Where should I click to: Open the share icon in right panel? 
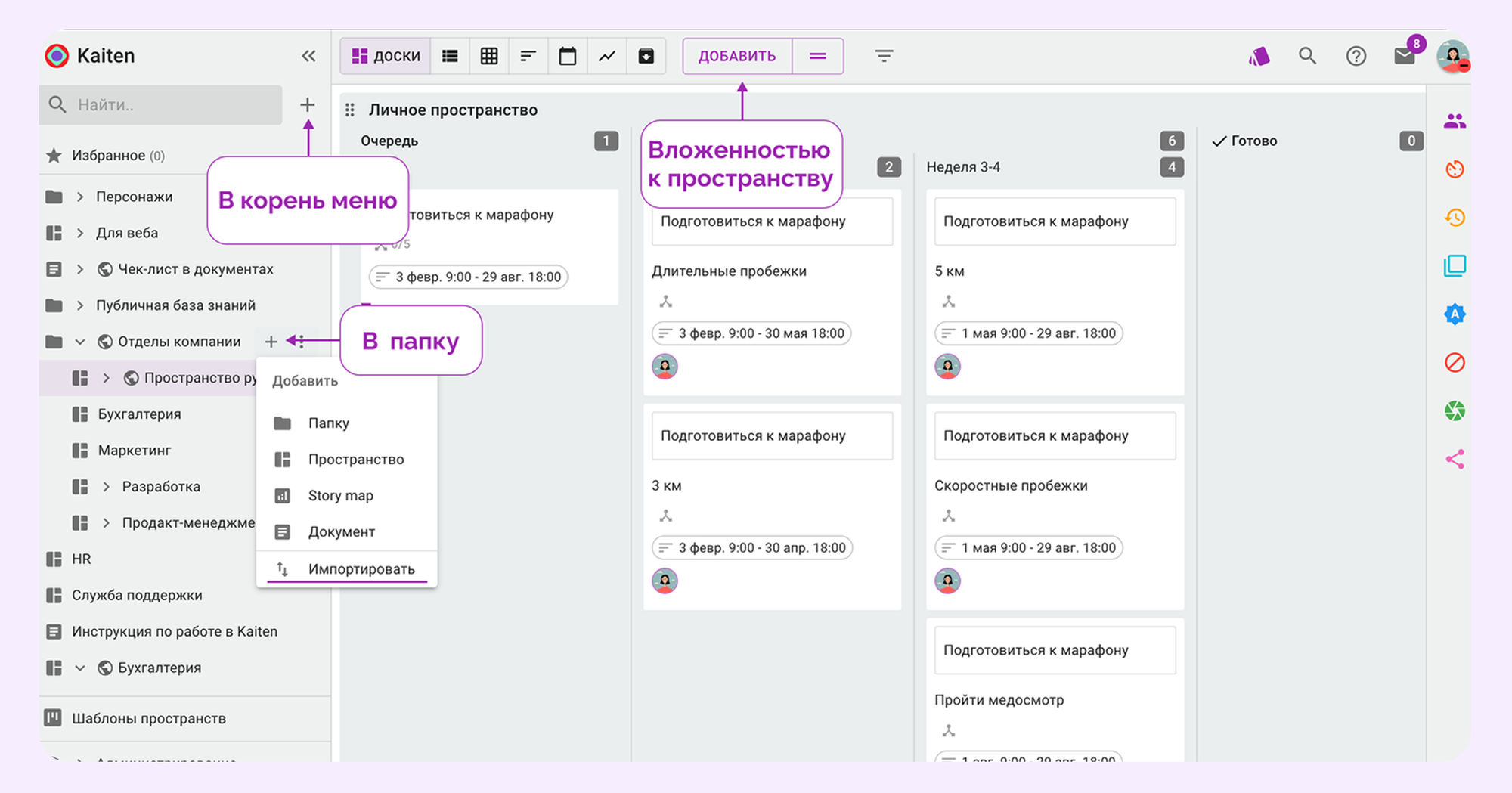pyautogui.click(x=1455, y=460)
